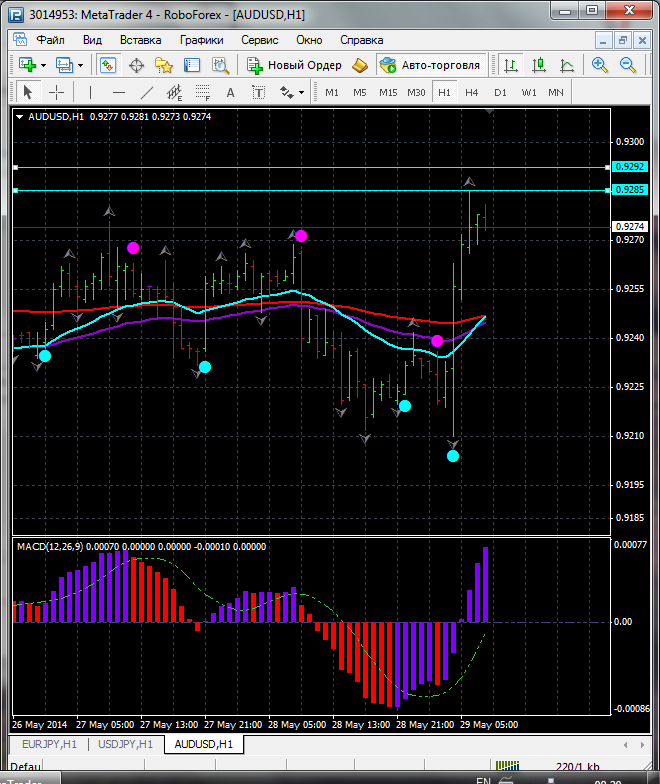Click the New Chart icon
The image size is (660, 784).
[x=26, y=65]
